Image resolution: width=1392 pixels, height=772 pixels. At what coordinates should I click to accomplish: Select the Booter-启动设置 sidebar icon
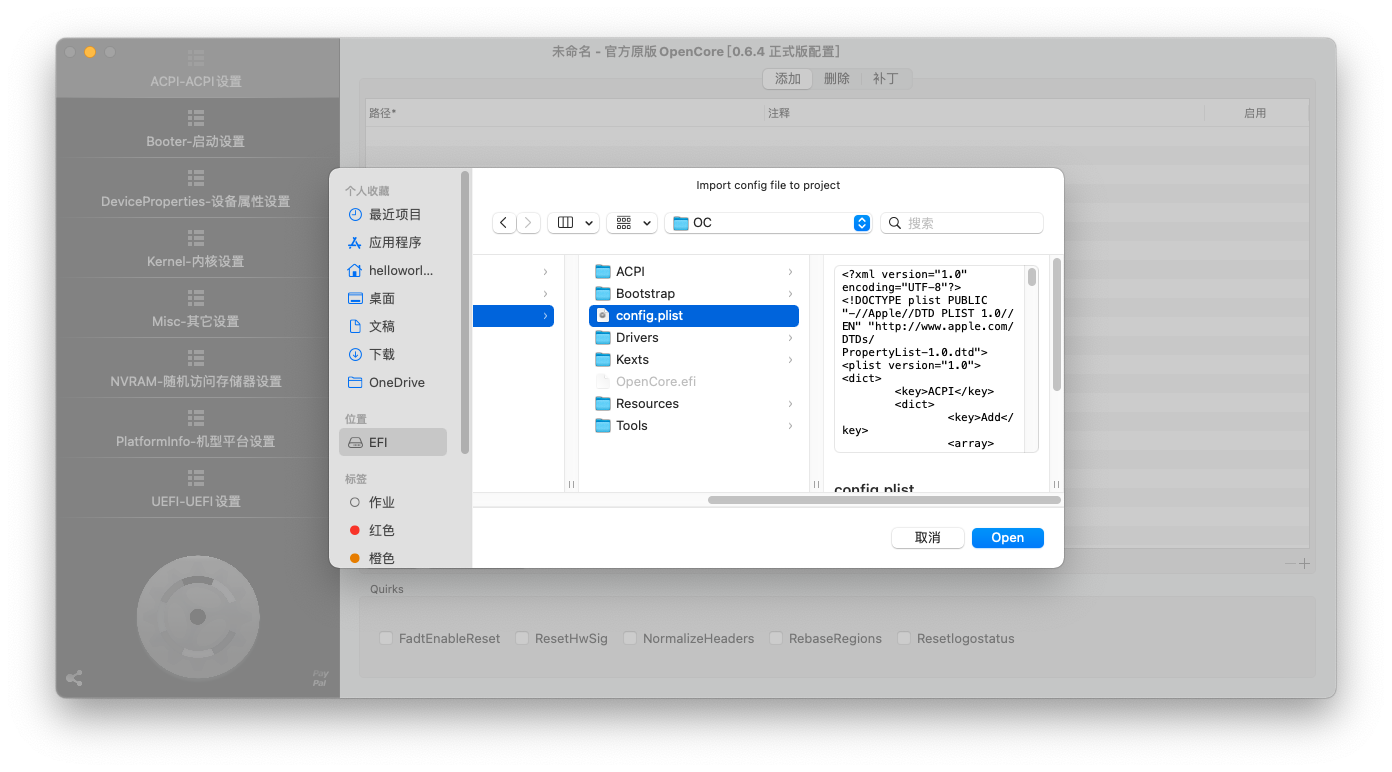tap(196, 118)
